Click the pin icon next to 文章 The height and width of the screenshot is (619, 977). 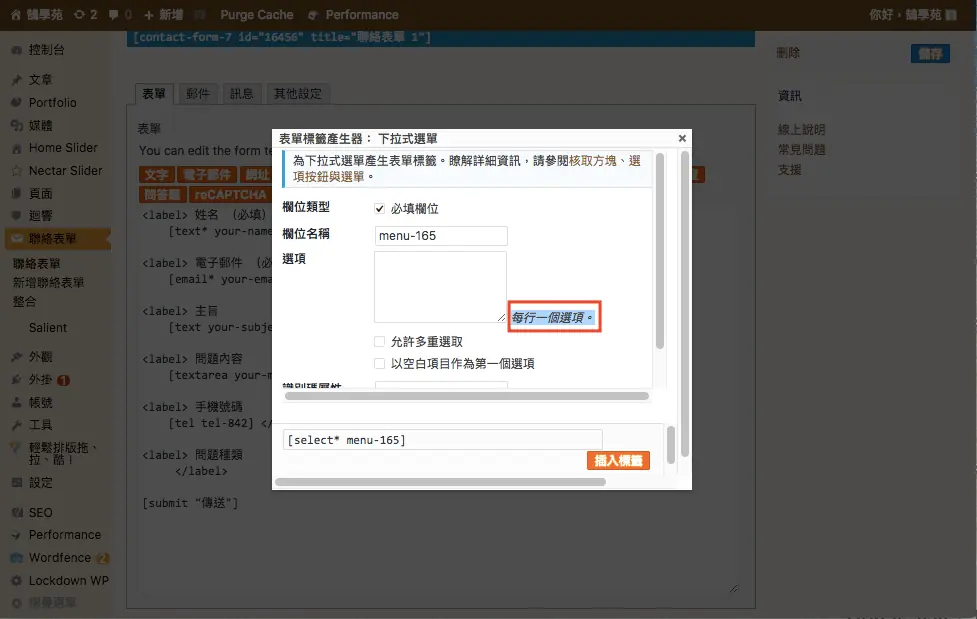[x=17, y=80]
